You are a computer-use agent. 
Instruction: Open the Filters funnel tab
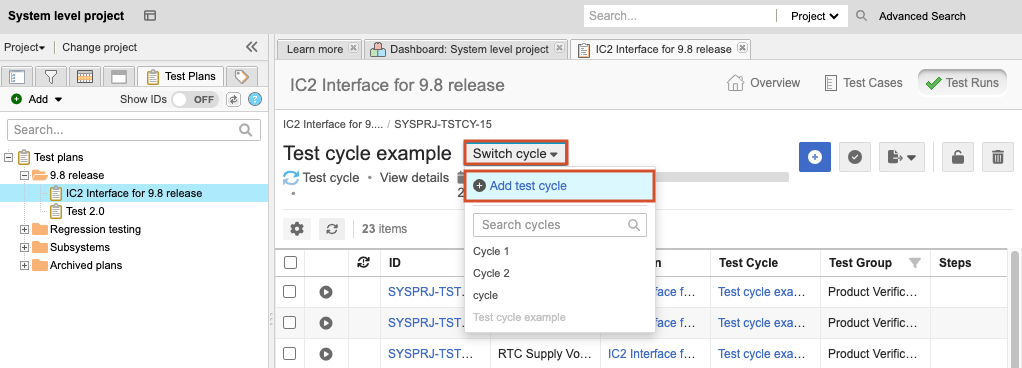[51, 76]
